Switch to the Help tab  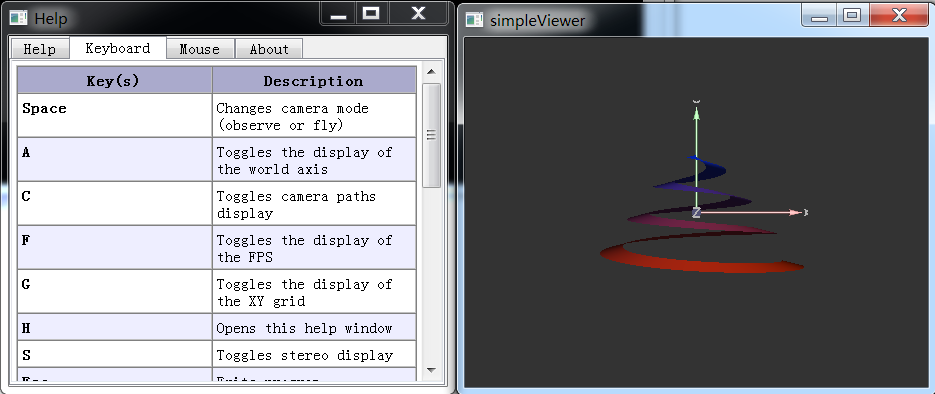[x=40, y=49]
